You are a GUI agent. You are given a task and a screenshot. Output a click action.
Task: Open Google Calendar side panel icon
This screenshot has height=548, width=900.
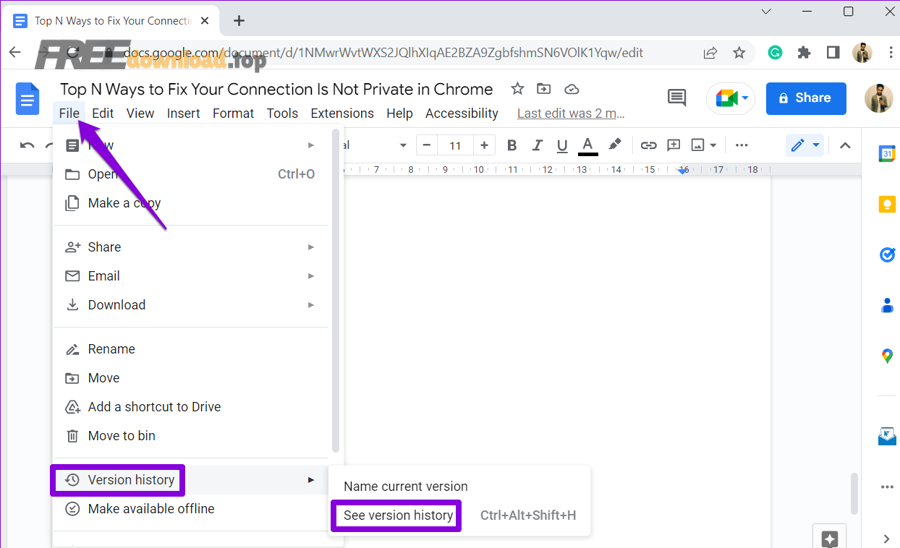pyautogui.click(x=887, y=154)
